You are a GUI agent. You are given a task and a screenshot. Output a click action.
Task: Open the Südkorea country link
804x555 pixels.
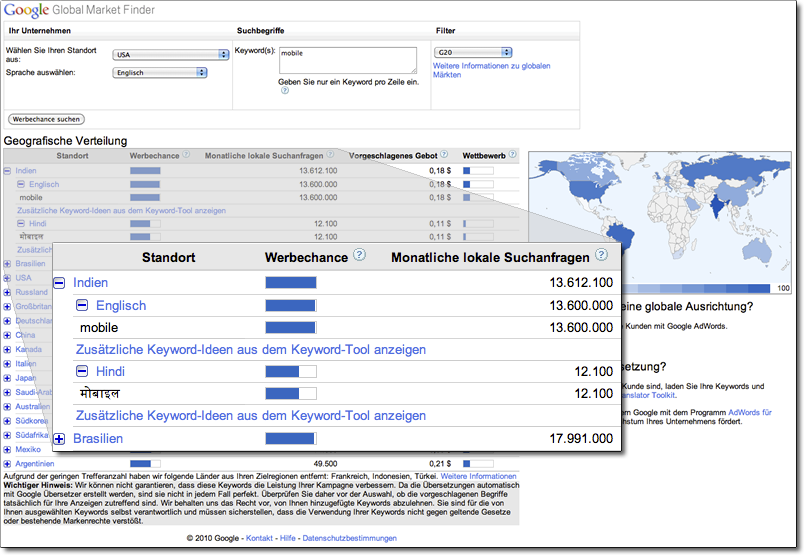tap(31, 421)
